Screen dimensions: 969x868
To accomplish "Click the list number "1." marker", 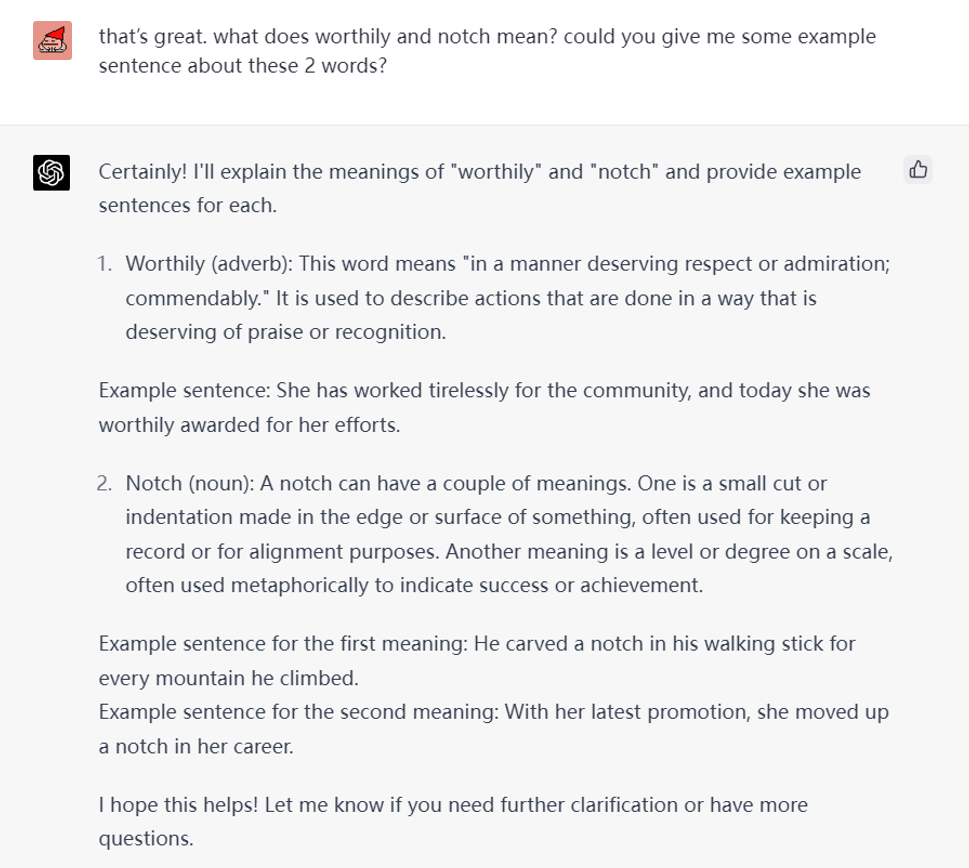I will [x=105, y=264].
